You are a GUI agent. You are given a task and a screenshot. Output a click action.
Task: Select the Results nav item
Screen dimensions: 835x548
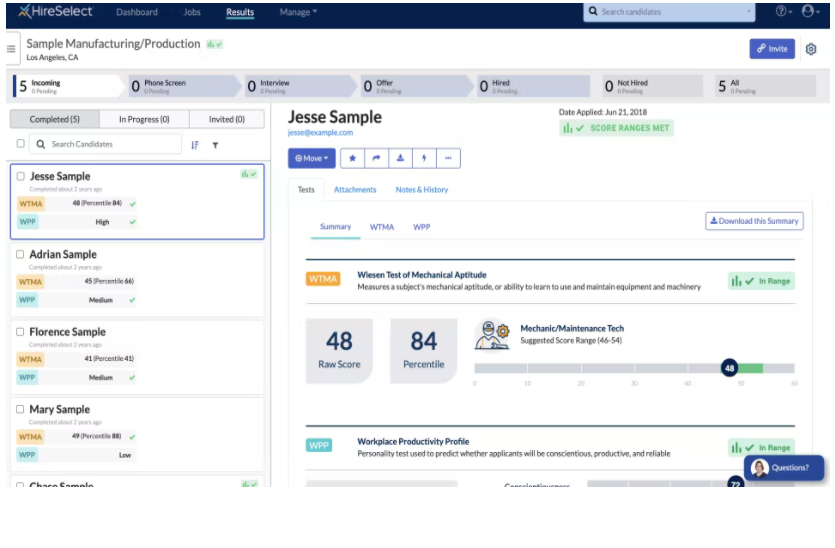point(240,12)
